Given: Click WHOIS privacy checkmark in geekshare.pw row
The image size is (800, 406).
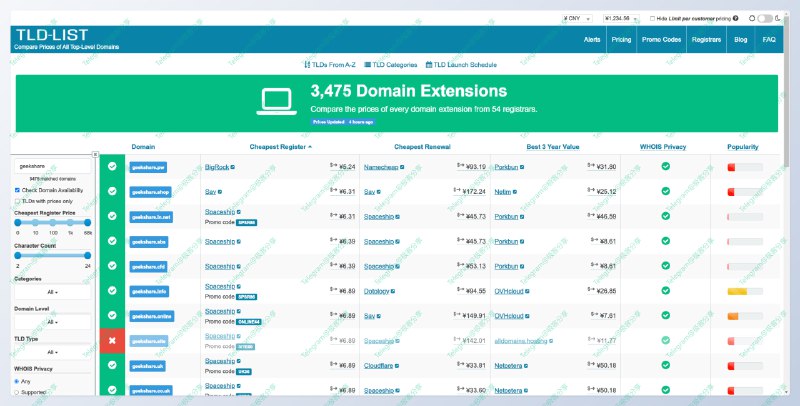Looking at the screenshot, I should pyautogui.click(x=665, y=166).
